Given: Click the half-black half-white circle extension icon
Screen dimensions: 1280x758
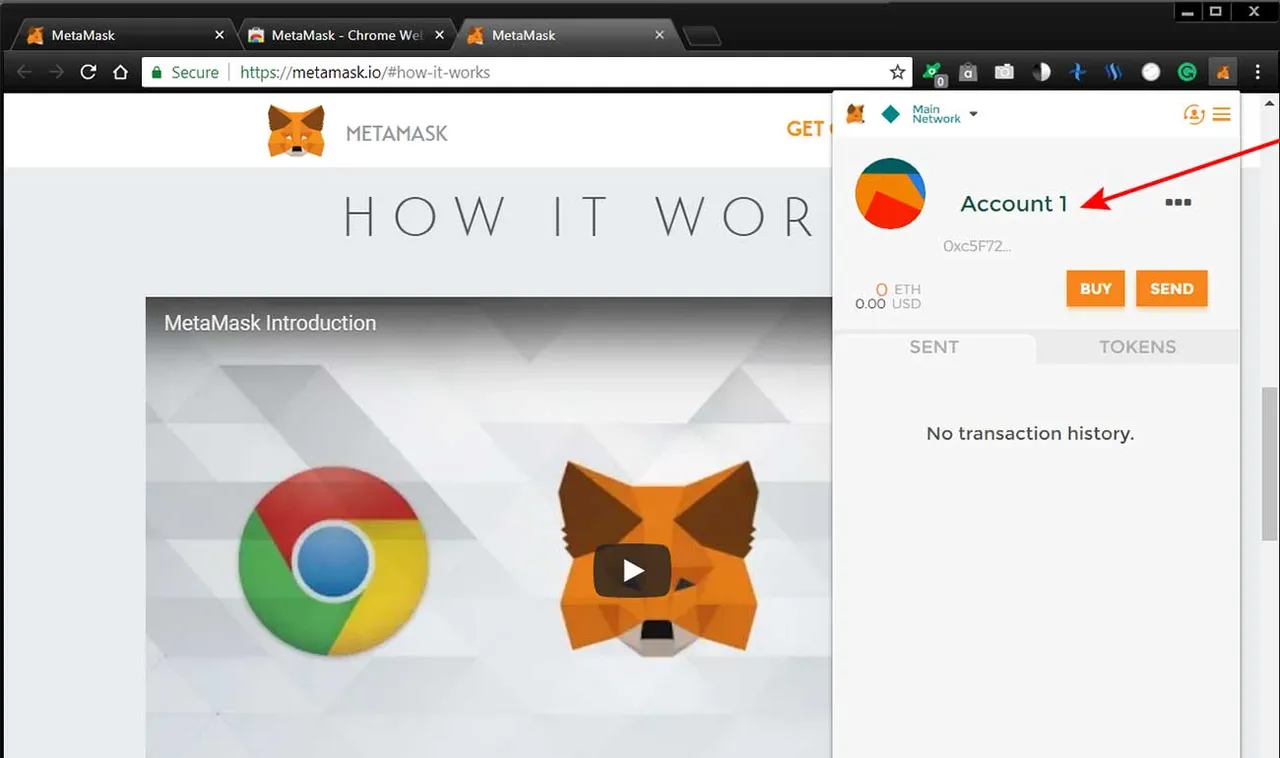Looking at the screenshot, I should click(1041, 72).
